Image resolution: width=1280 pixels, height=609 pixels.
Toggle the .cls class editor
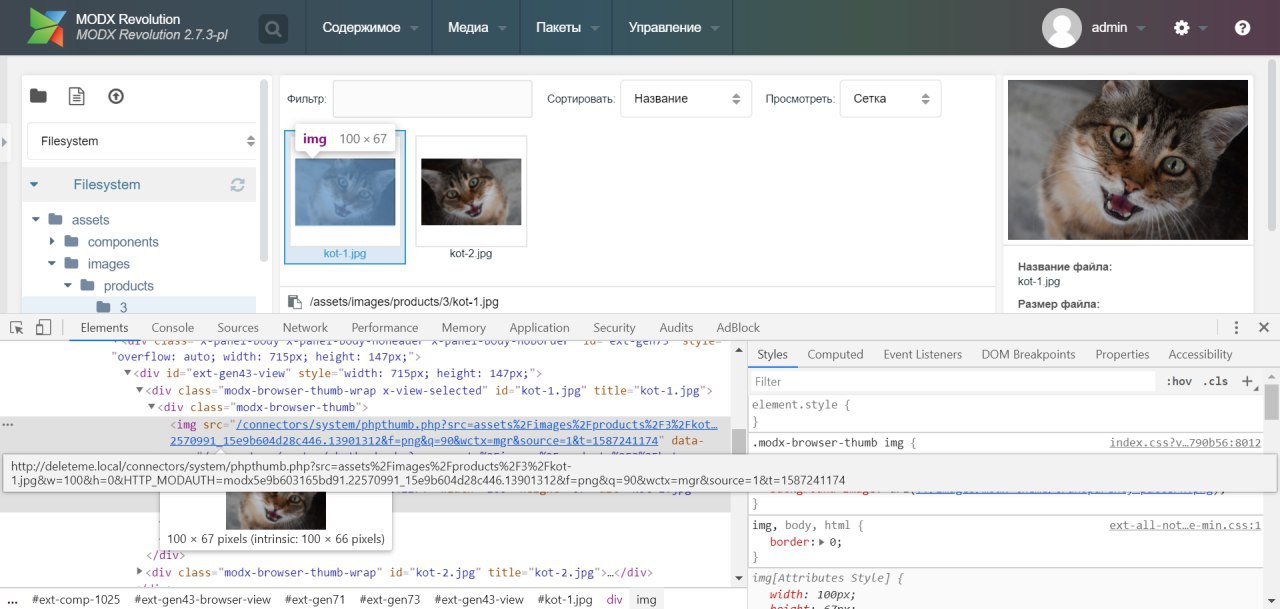point(1216,381)
